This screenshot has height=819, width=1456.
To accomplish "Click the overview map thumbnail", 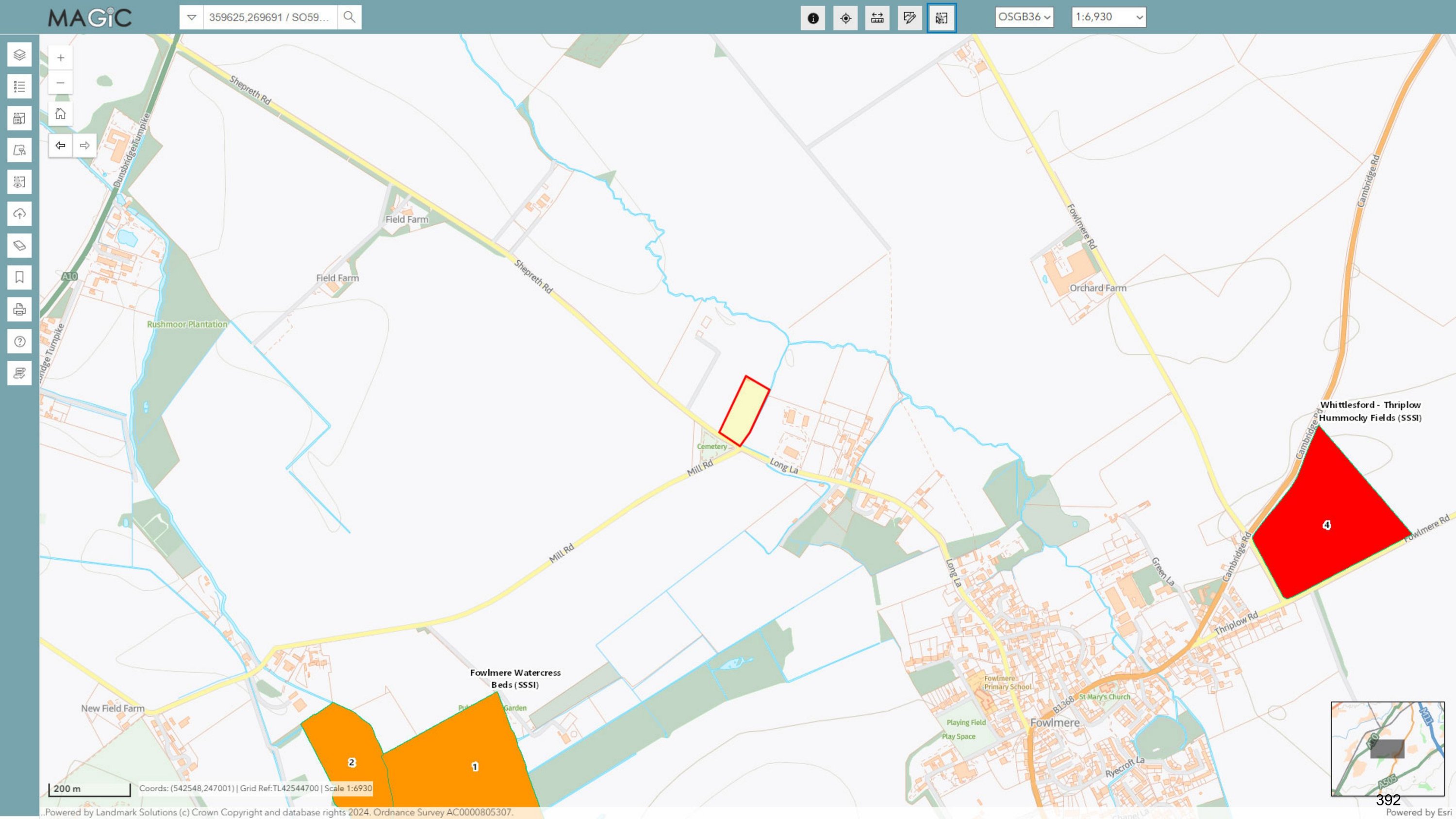I will pos(1387,748).
